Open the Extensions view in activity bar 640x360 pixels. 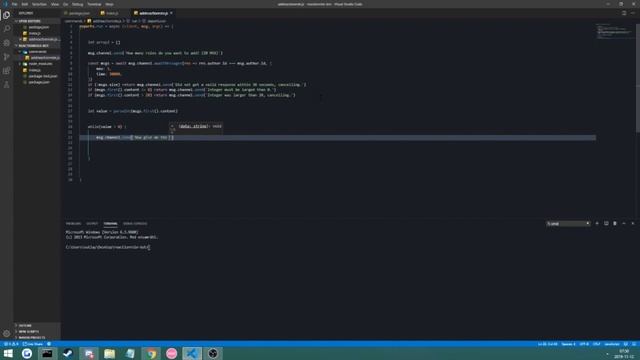(x=7, y=71)
